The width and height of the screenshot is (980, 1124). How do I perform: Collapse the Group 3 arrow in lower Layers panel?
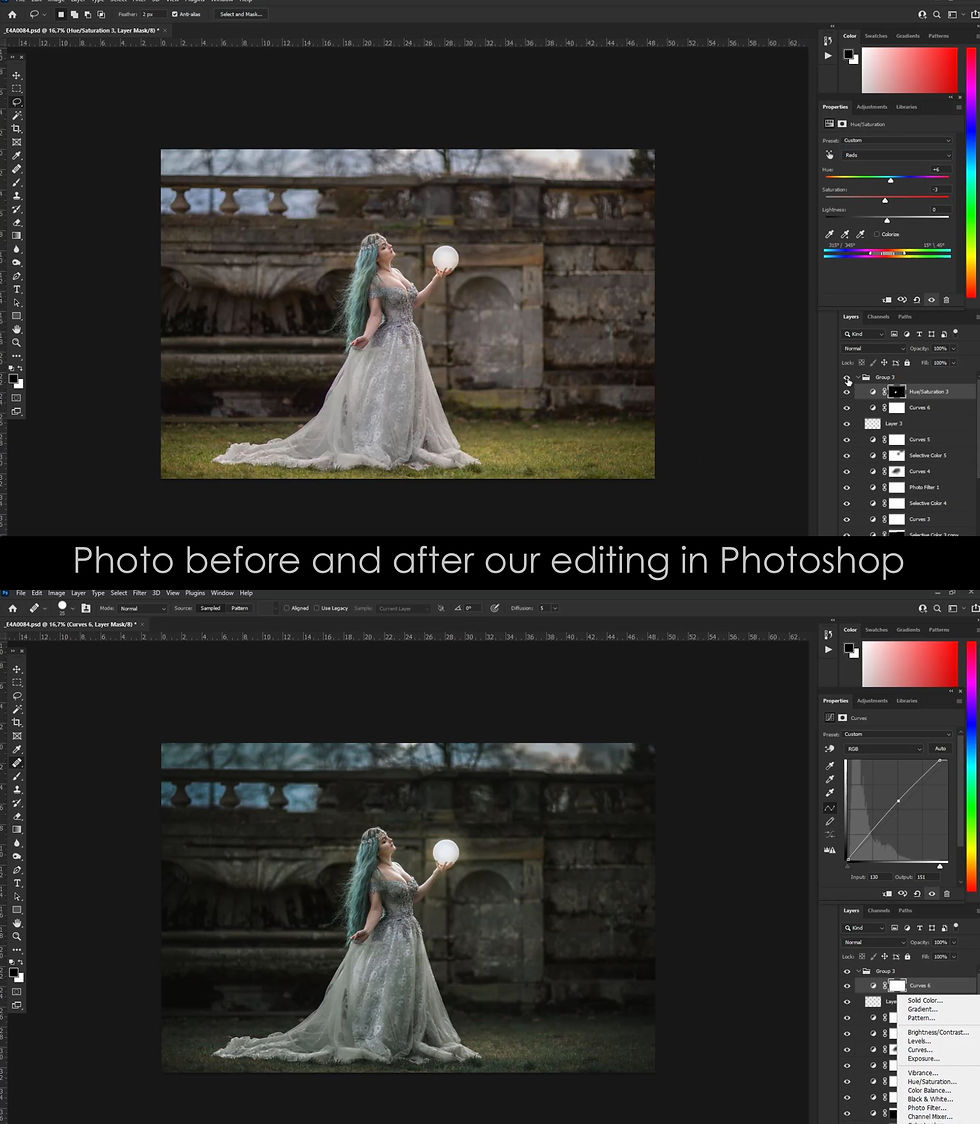pos(858,971)
